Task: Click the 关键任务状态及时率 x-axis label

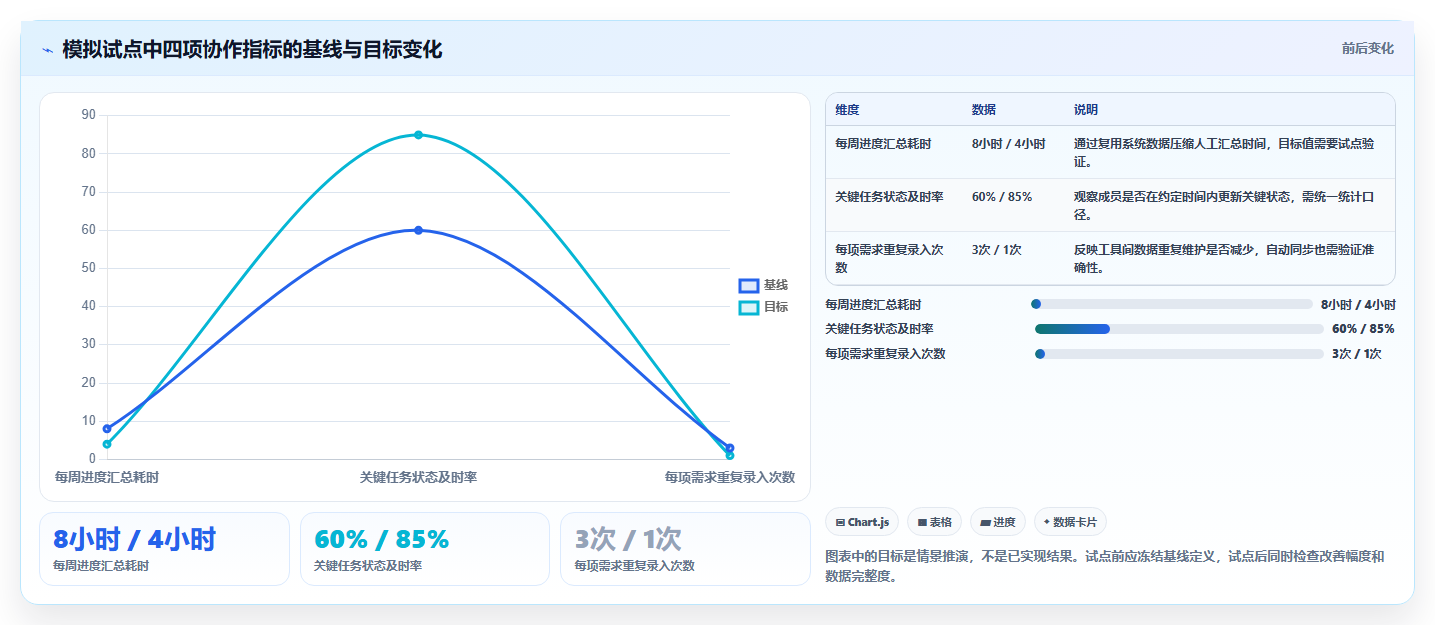Action: [418, 477]
